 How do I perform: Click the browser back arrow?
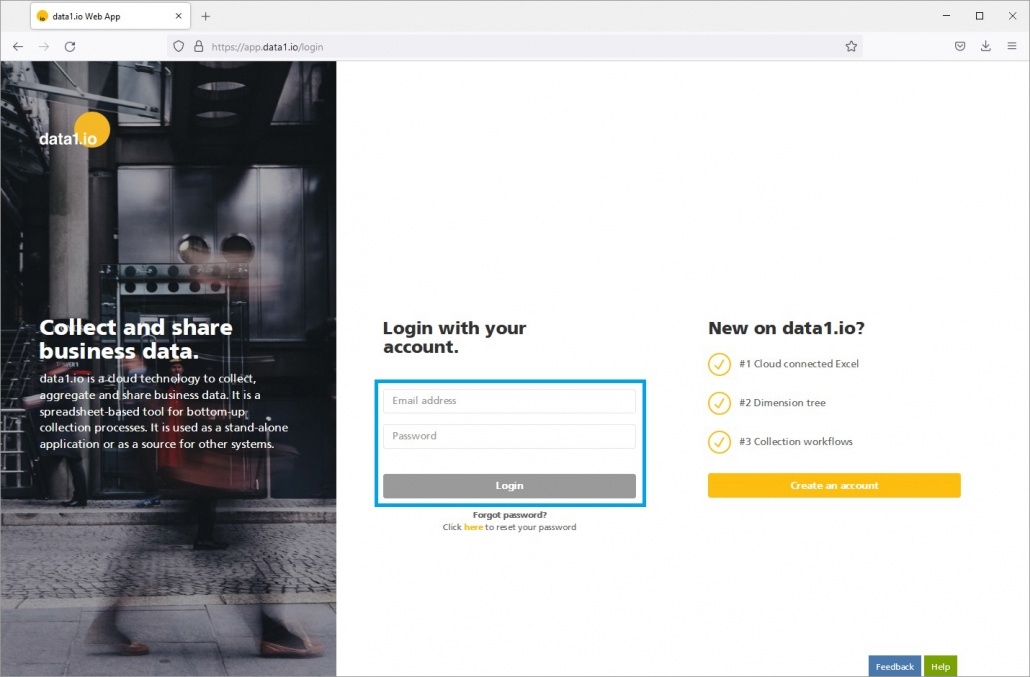pyautogui.click(x=18, y=47)
